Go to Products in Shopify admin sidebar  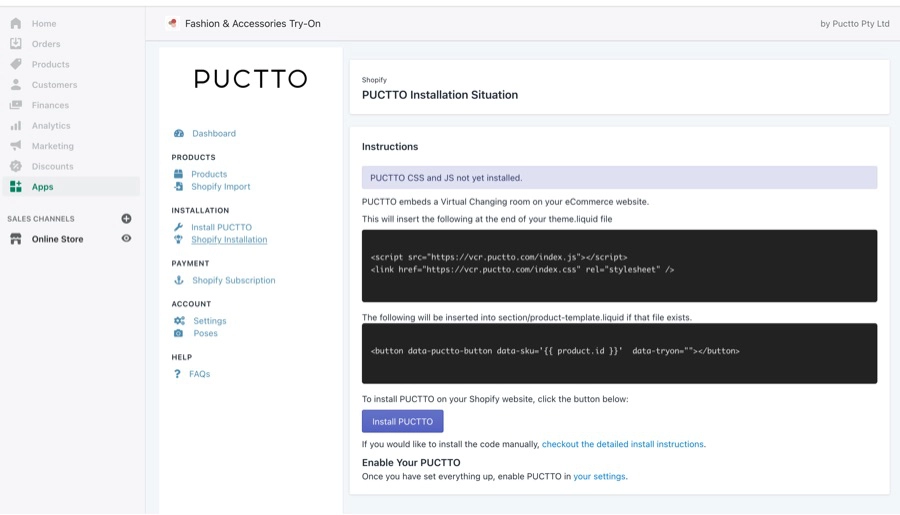pyautogui.click(x=51, y=64)
